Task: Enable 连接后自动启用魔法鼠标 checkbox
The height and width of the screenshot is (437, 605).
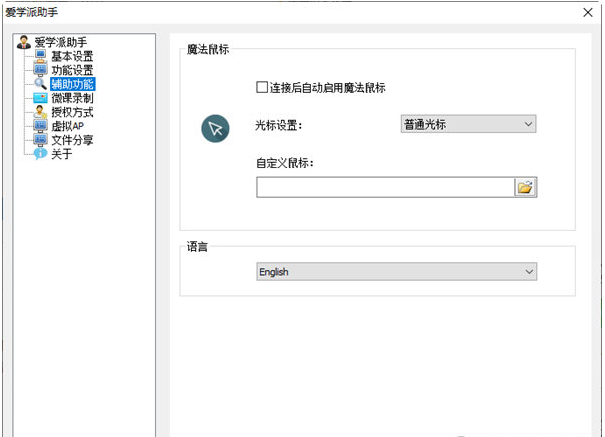Action: (263, 88)
